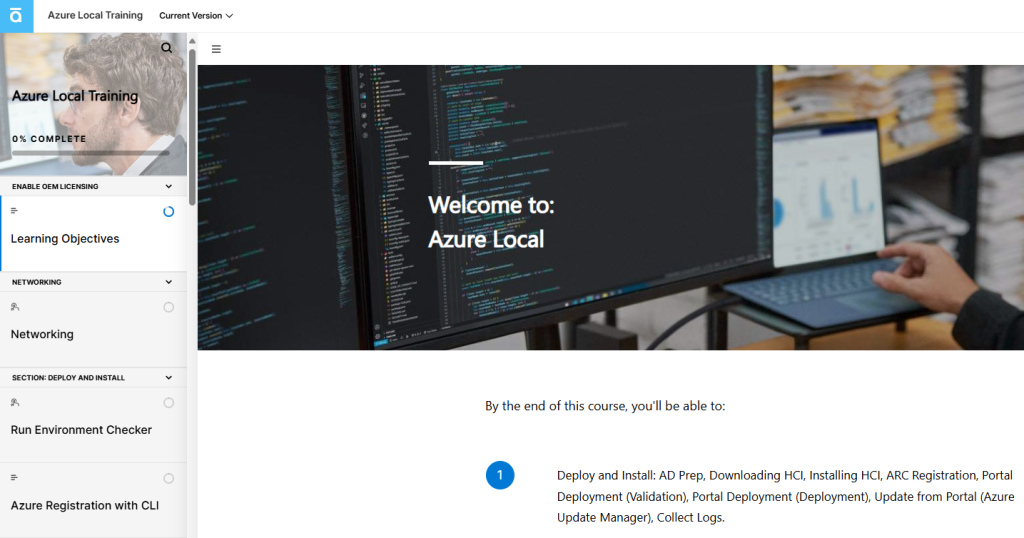Open the Networking lesson
The height and width of the screenshot is (538, 1024).
coord(93,330)
